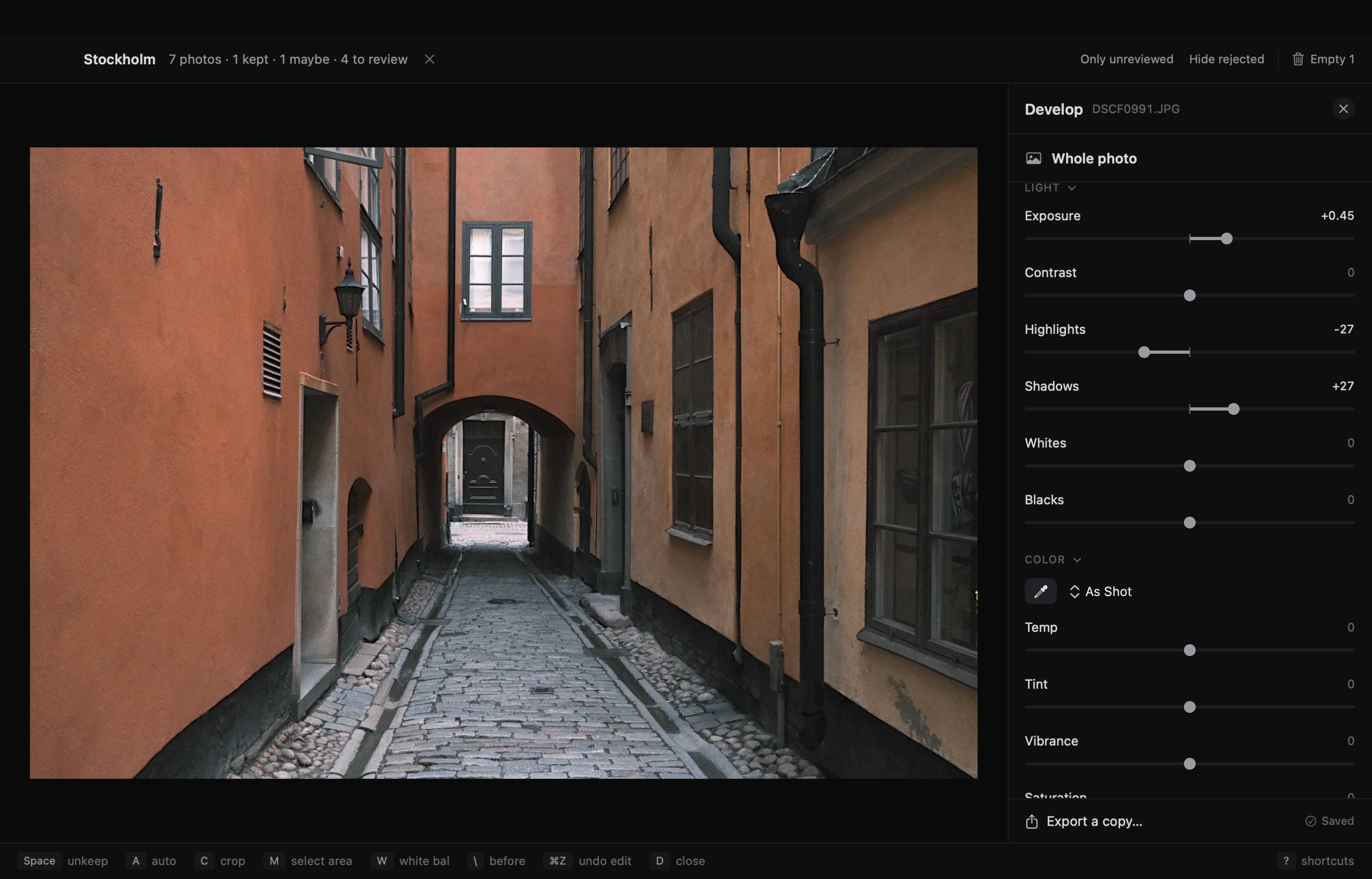The image size is (1372, 879).
Task: Click the Shadows value +27
Action: 1342,386
